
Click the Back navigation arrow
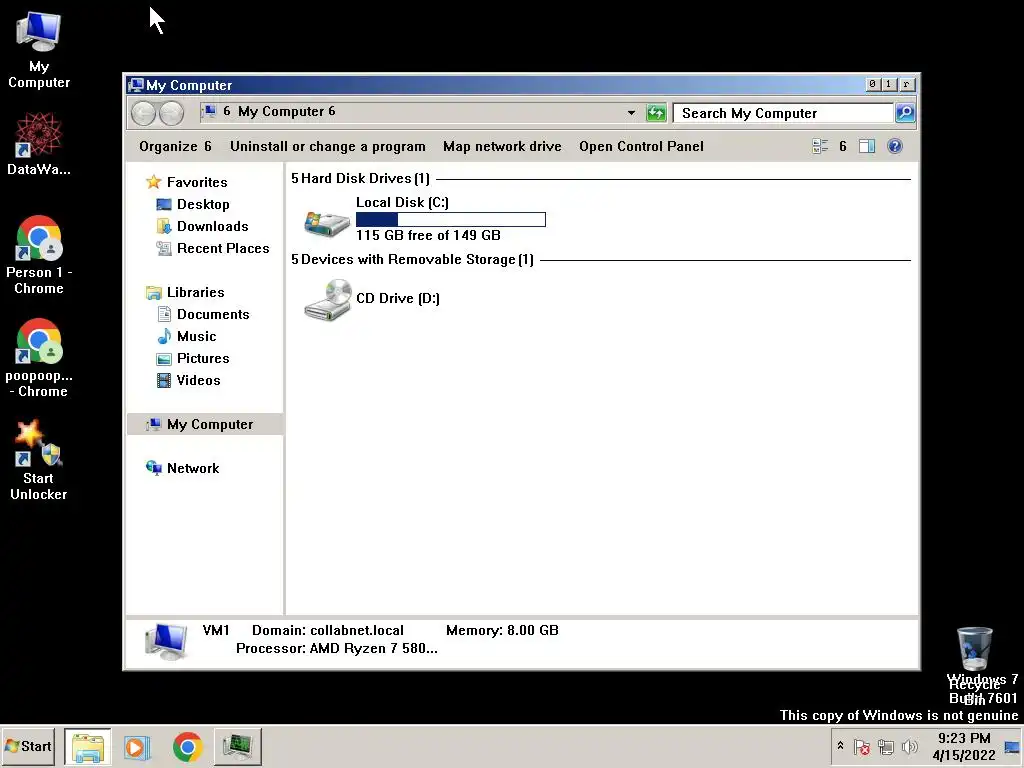tap(143, 113)
